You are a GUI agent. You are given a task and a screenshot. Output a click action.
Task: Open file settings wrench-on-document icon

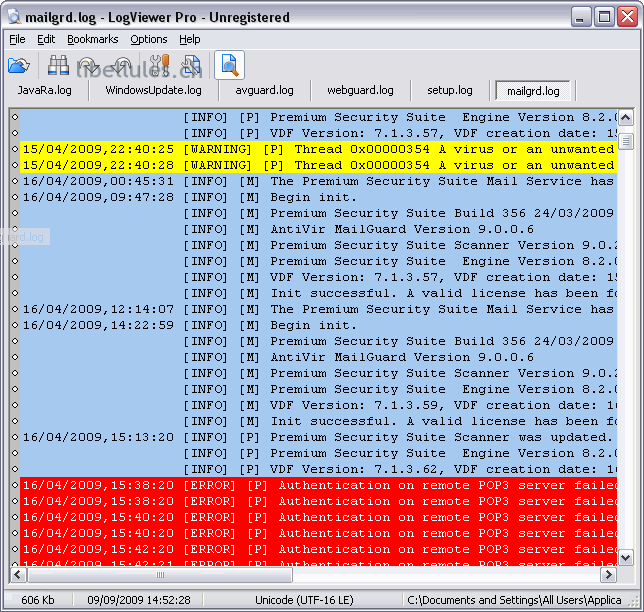click(x=191, y=66)
